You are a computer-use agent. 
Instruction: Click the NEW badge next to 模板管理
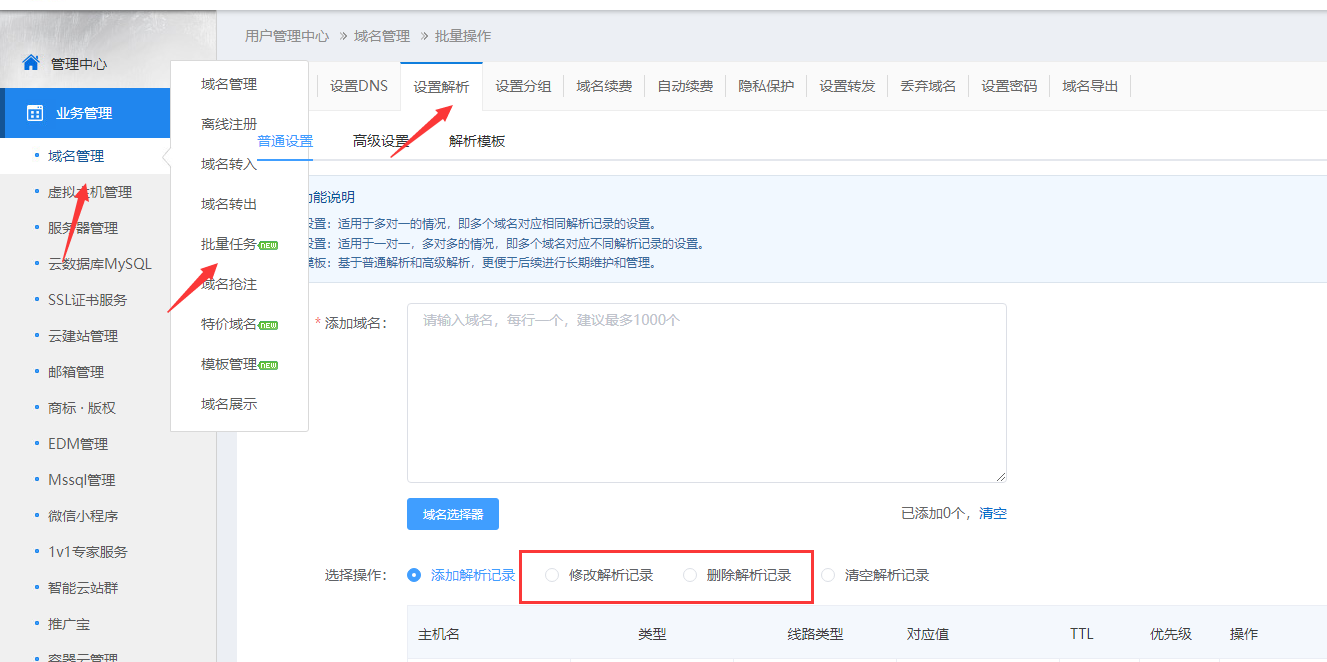tap(268, 365)
